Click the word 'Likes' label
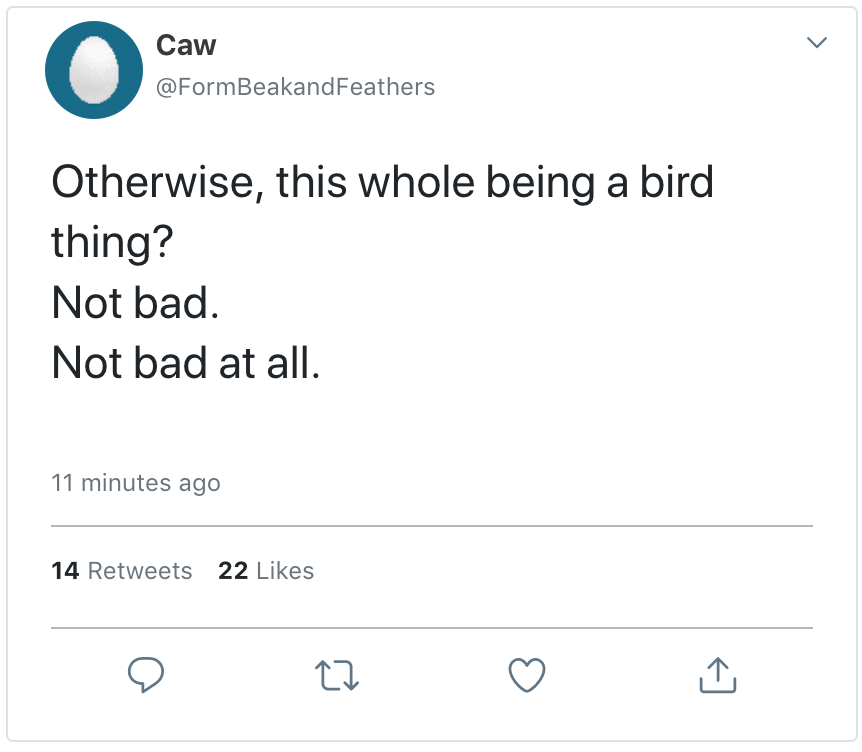862x752 pixels. (x=285, y=571)
